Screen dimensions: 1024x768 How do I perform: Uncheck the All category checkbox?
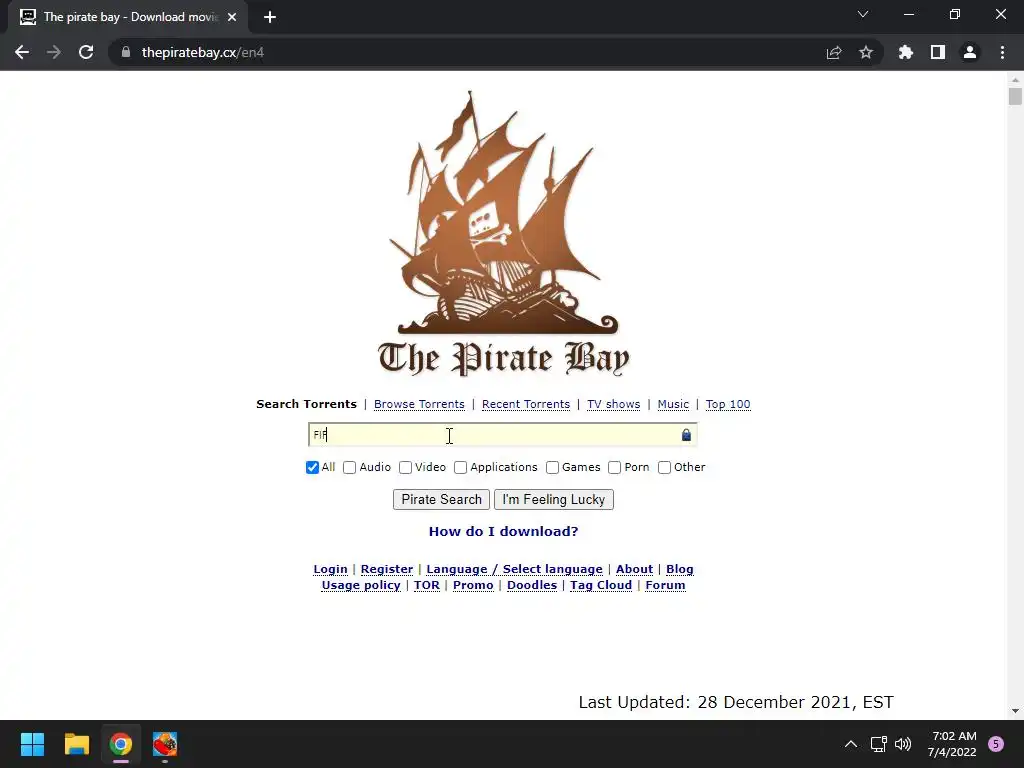(312, 468)
